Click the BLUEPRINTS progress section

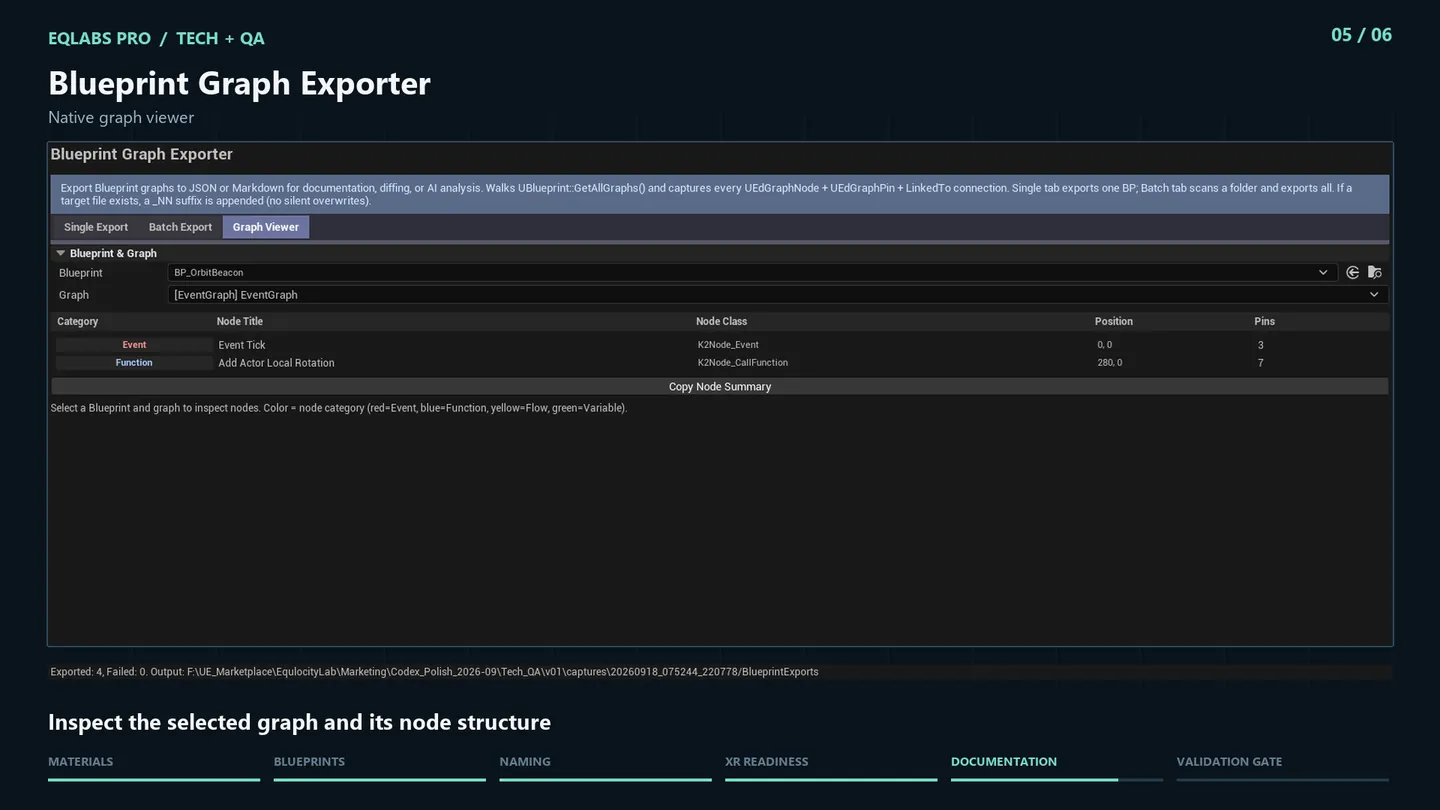(x=380, y=767)
